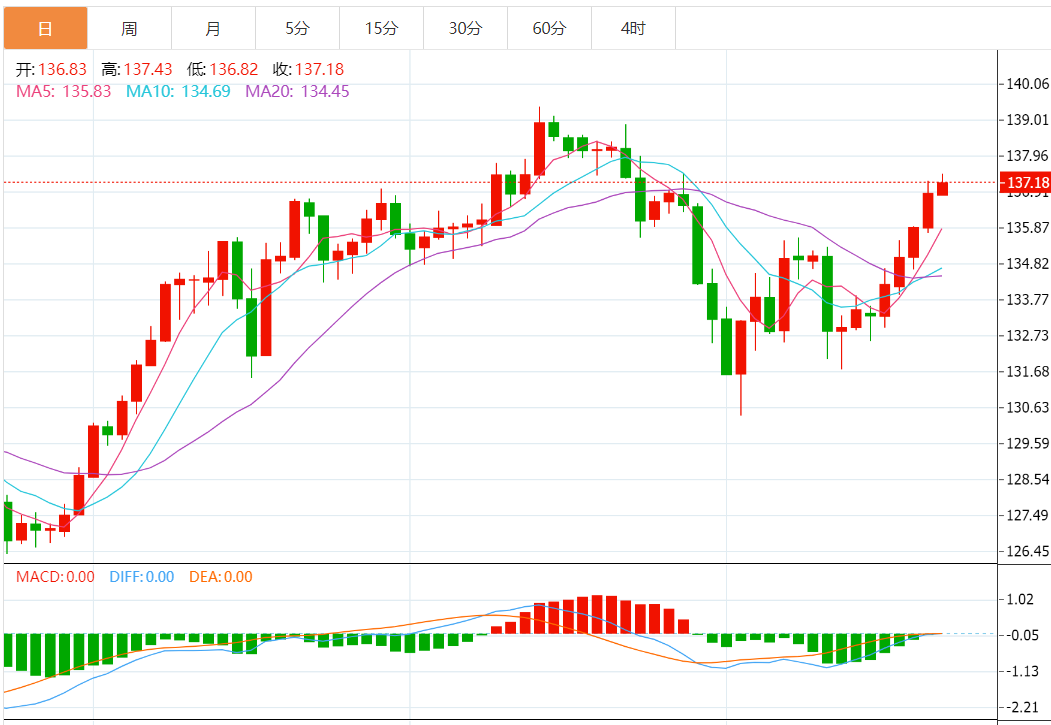The image size is (1051, 725).
Task: Click the -0.05 MACD axis label
Action: (x=1022, y=635)
